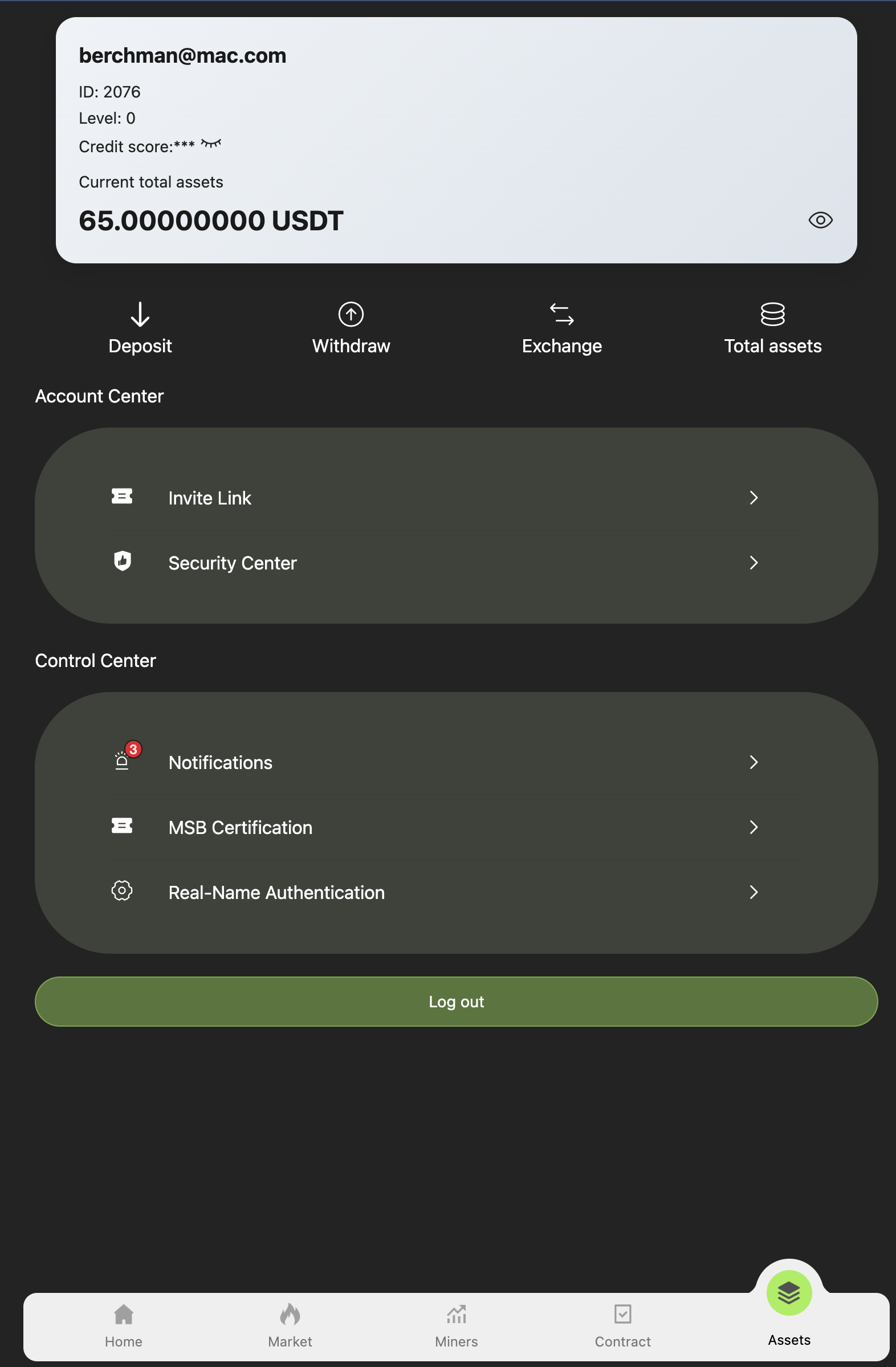Go to the Miners tab
Image resolution: width=896 pixels, height=1367 pixels.
pos(457,1325)
